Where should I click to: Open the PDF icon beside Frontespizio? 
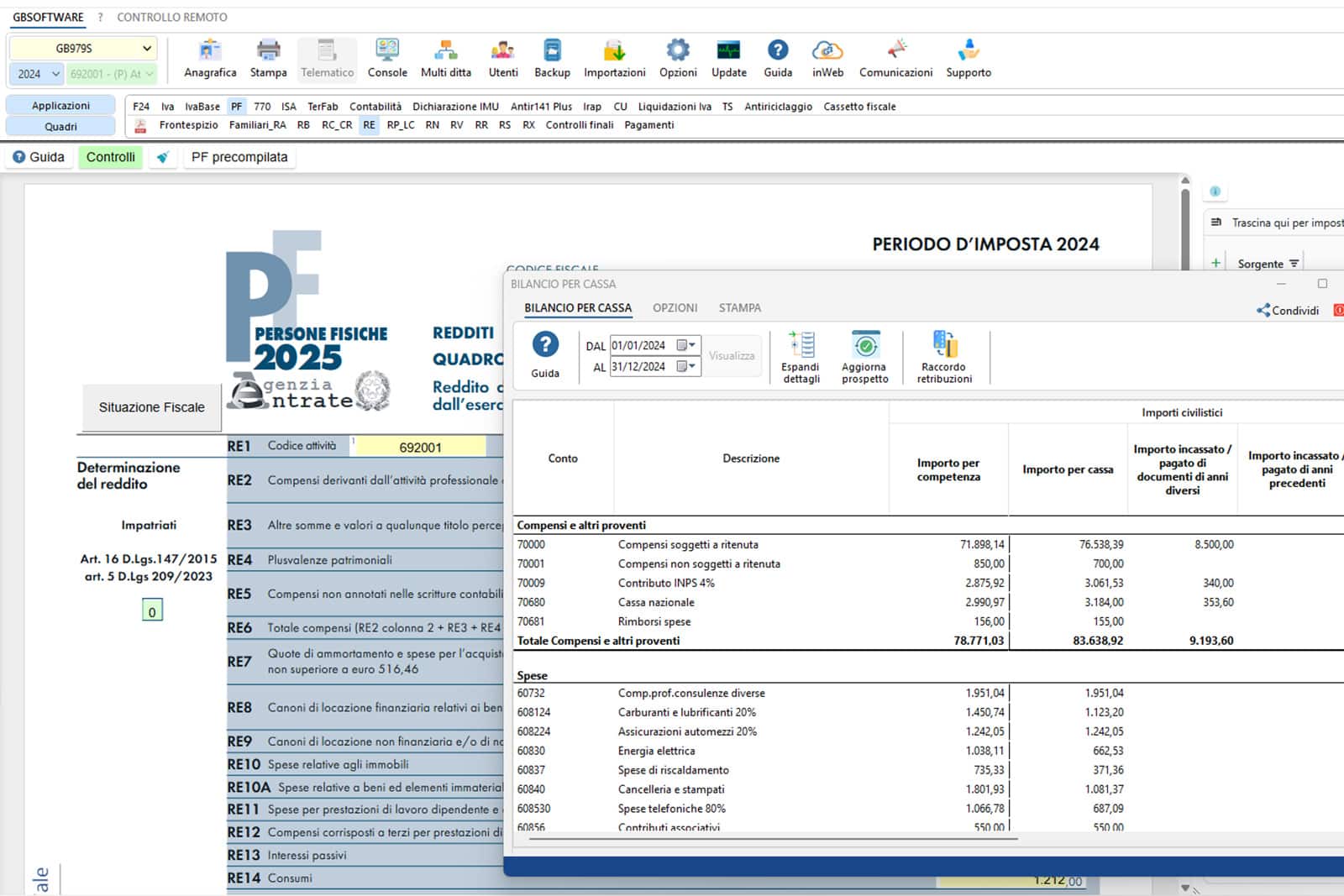pyautogui.click(x=141, y=126)
